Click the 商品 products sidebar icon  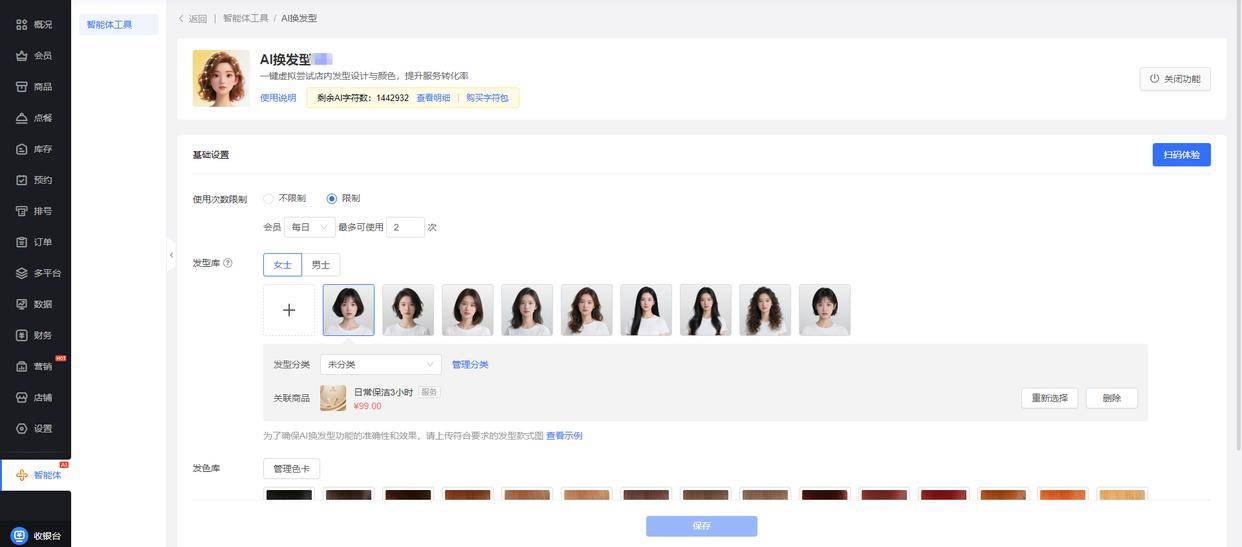(x=22, y=87)
